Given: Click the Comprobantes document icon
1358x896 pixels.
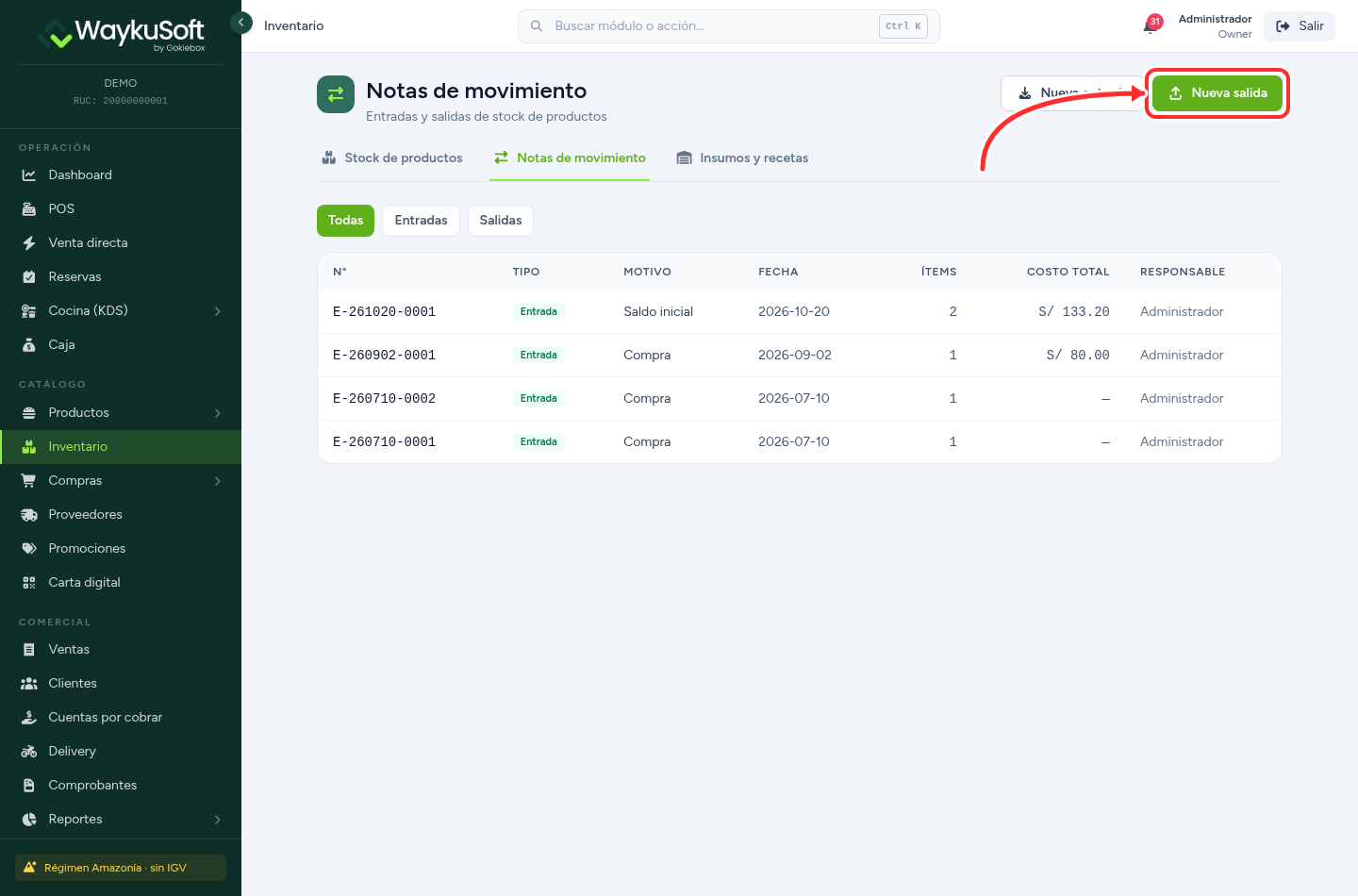Looking at the screenshot, I should [29, 786].
